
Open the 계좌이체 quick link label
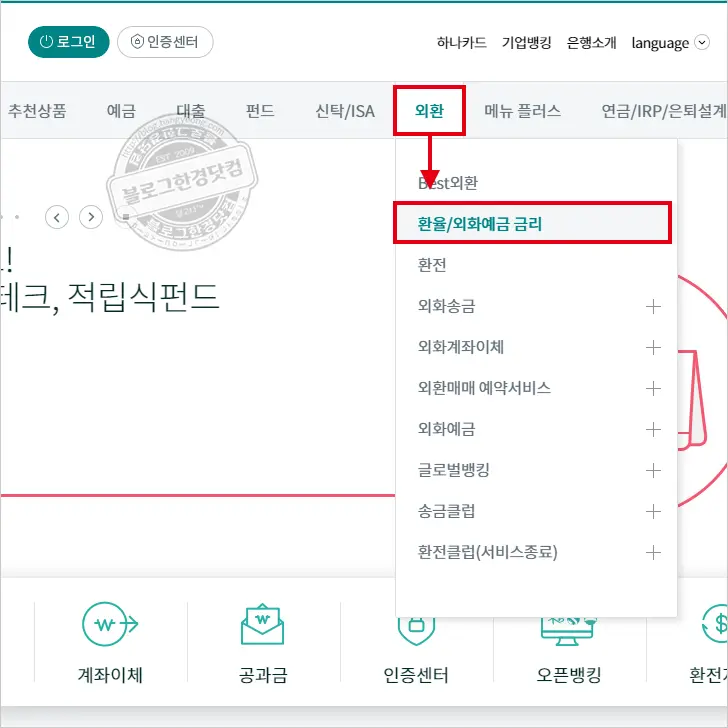110,675
